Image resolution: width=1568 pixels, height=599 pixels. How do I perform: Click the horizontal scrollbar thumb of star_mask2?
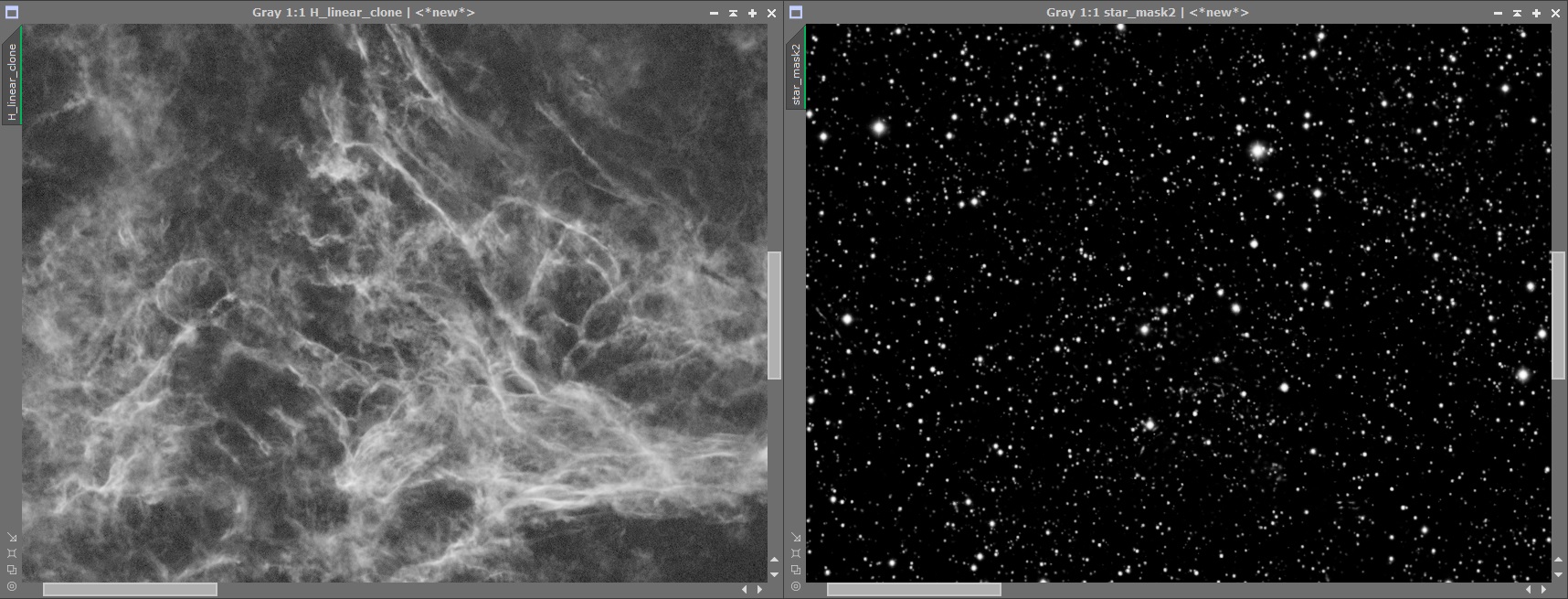(914, 590)
